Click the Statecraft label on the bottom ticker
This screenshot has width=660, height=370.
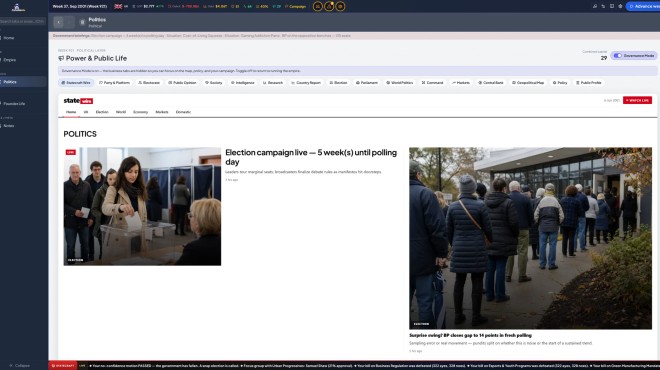tap(63, 366)
